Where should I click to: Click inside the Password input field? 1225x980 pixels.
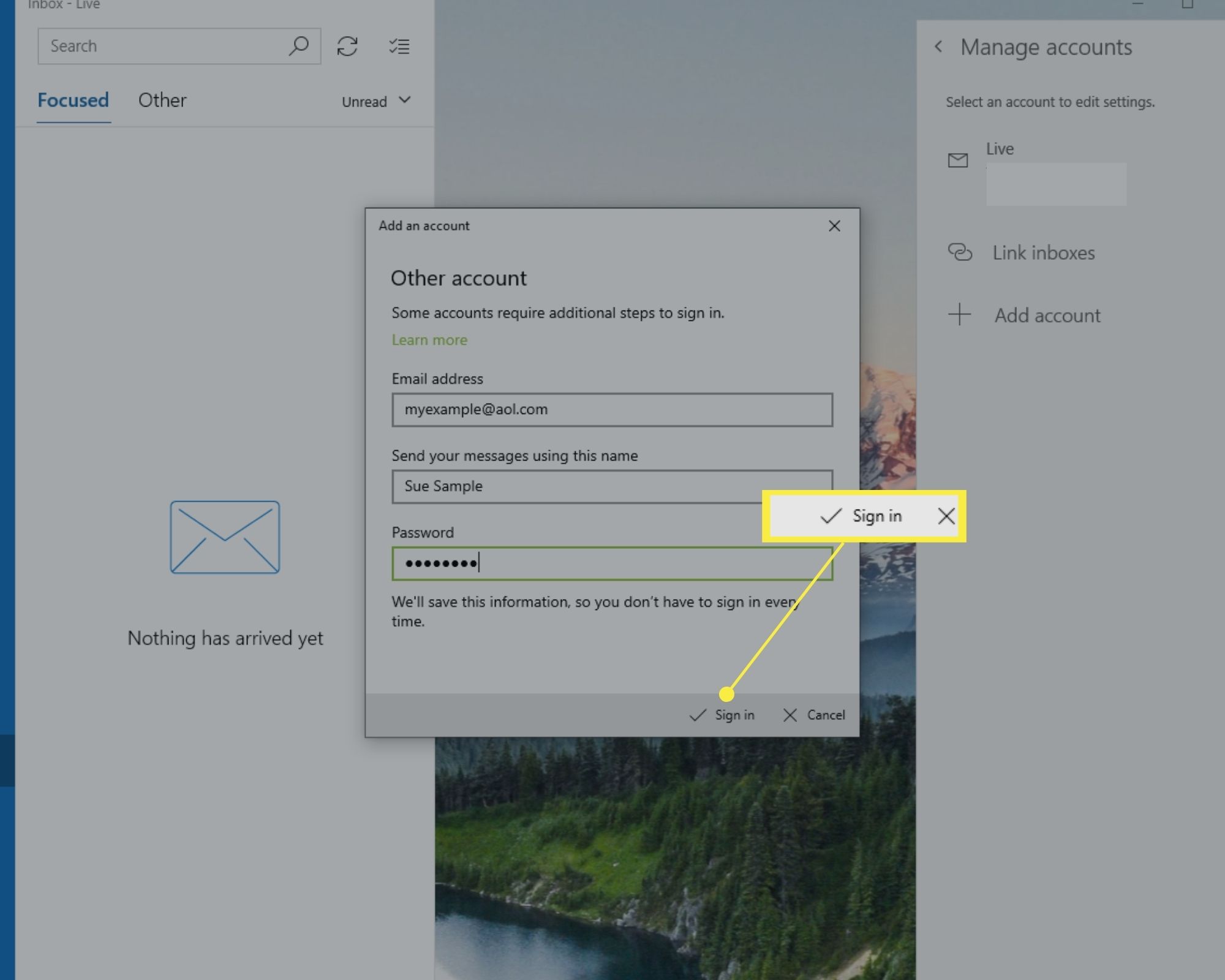pyautogui.click(x=612, y=563)
